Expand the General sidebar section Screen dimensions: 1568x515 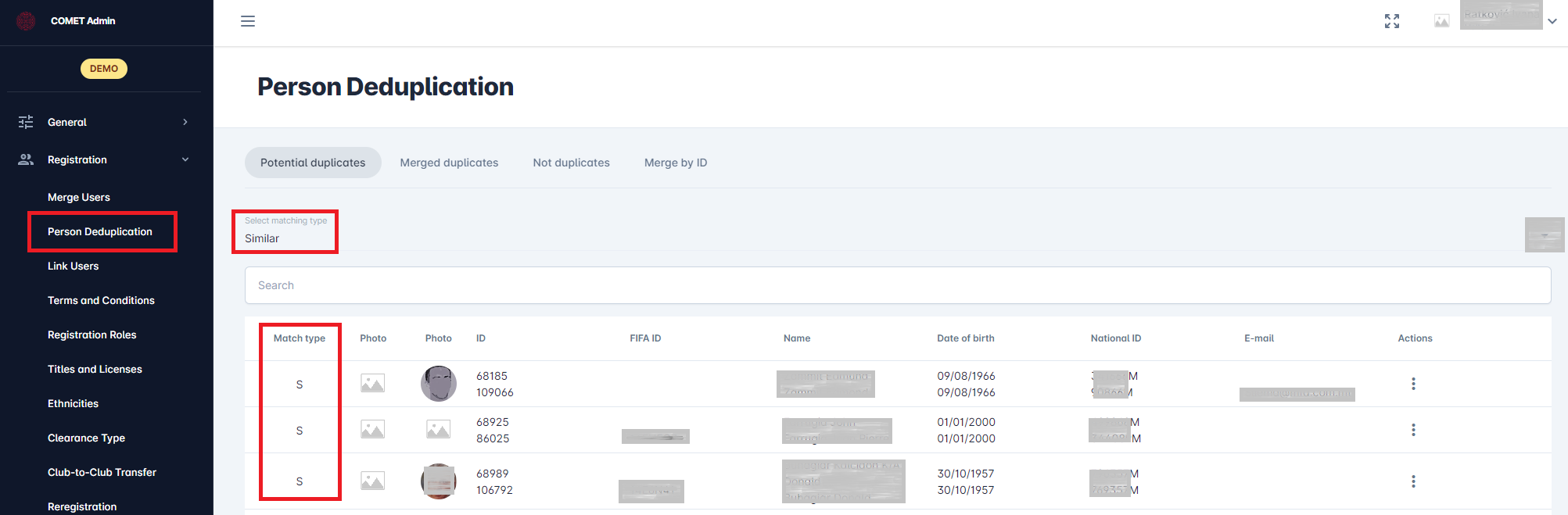click(x=185, y=122)
